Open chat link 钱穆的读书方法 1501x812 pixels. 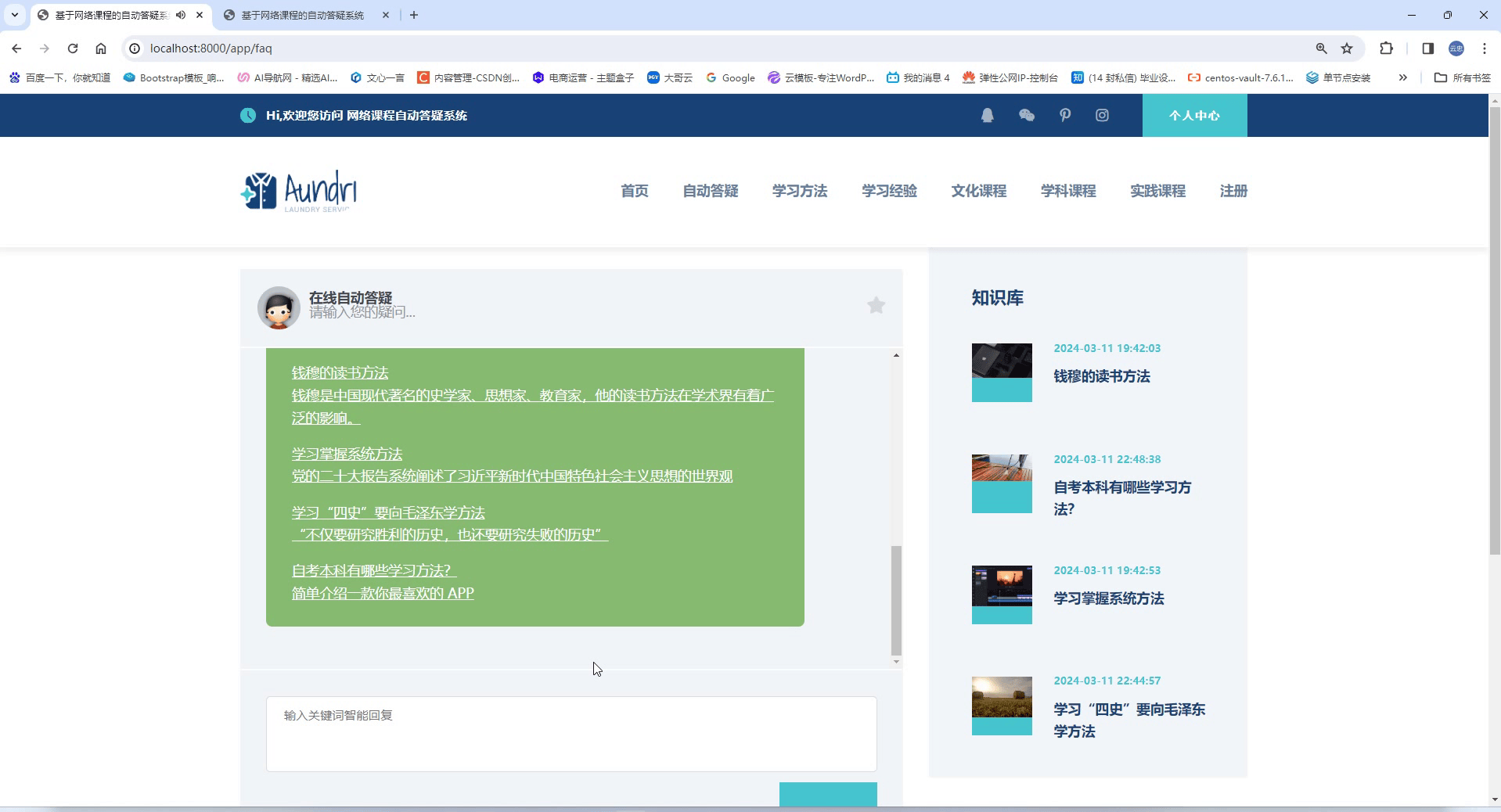click(x=340, y=373)
